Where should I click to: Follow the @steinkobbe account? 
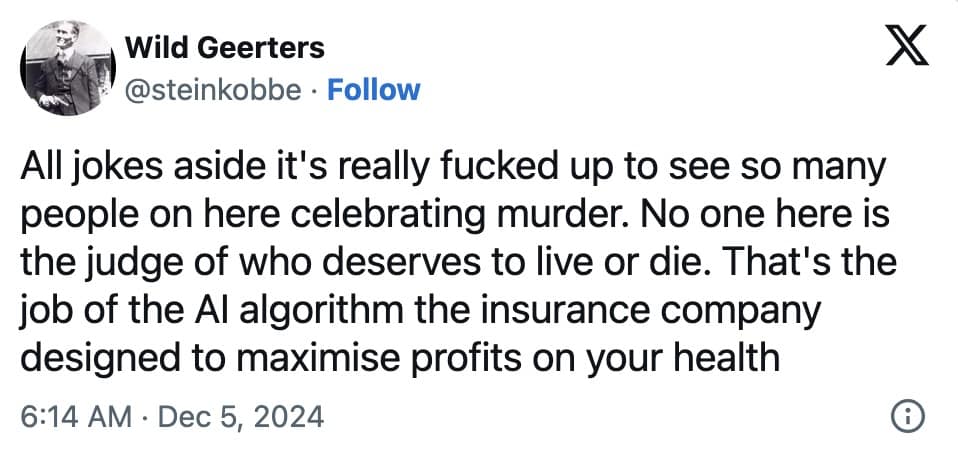[x=374, y=90]
